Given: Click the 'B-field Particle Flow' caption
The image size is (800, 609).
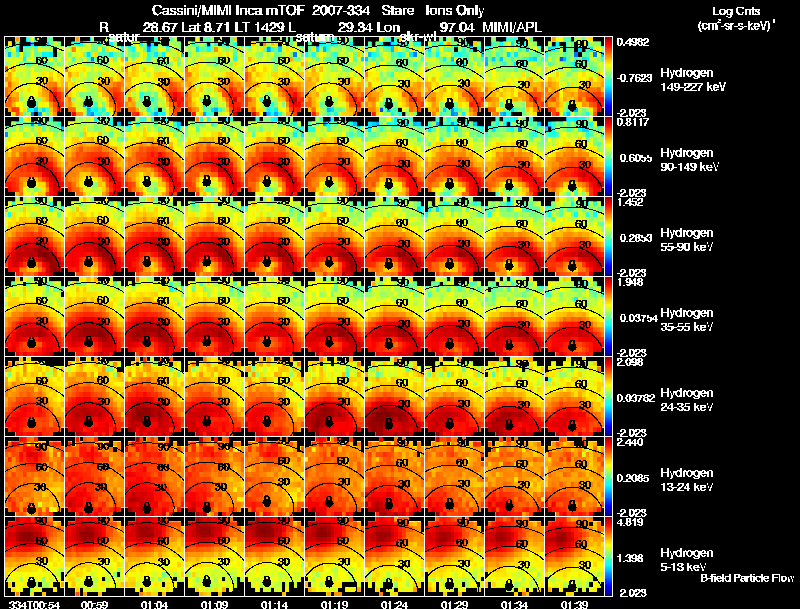Looking at the screenshot, I should pyautogui.click(x=747, y=578).
